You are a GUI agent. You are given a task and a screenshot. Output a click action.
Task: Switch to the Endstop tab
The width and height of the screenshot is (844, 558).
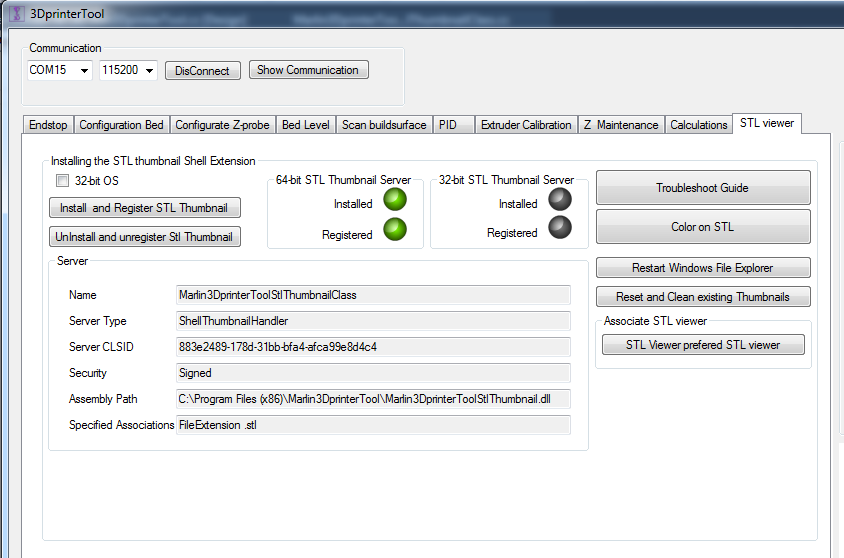click(48, 125)
